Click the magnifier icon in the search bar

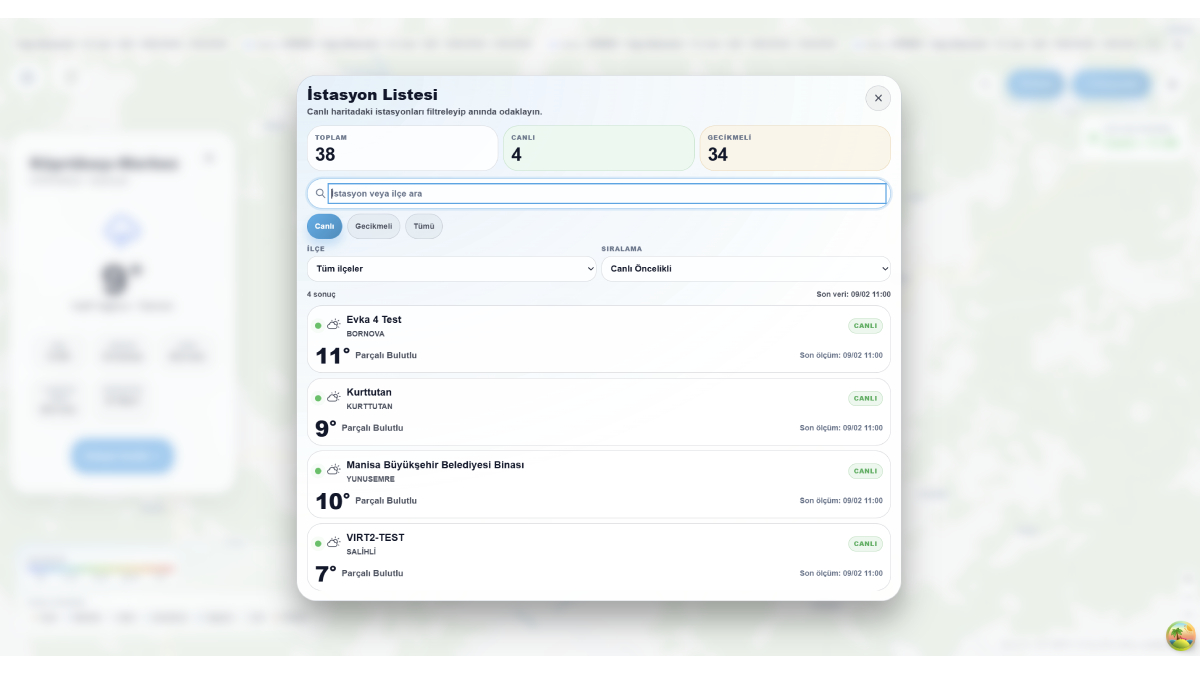[x=320, y=194]
